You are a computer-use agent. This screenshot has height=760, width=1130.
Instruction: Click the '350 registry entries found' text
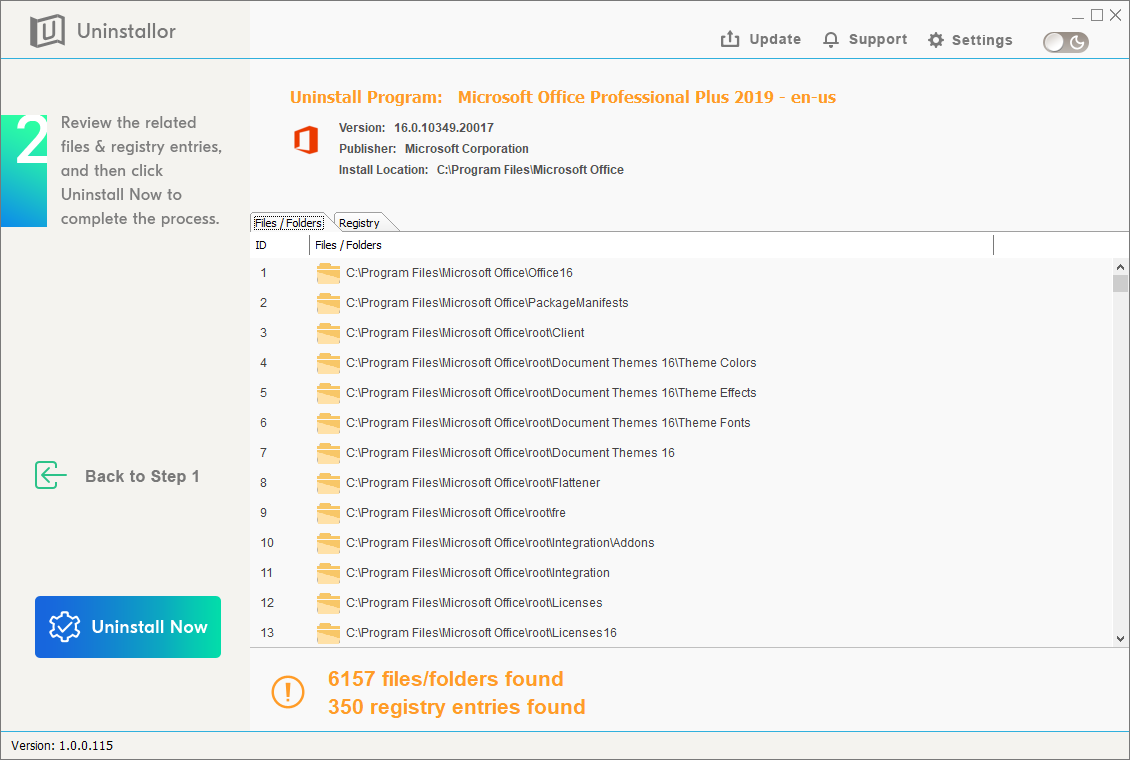[x=456, y=707]
